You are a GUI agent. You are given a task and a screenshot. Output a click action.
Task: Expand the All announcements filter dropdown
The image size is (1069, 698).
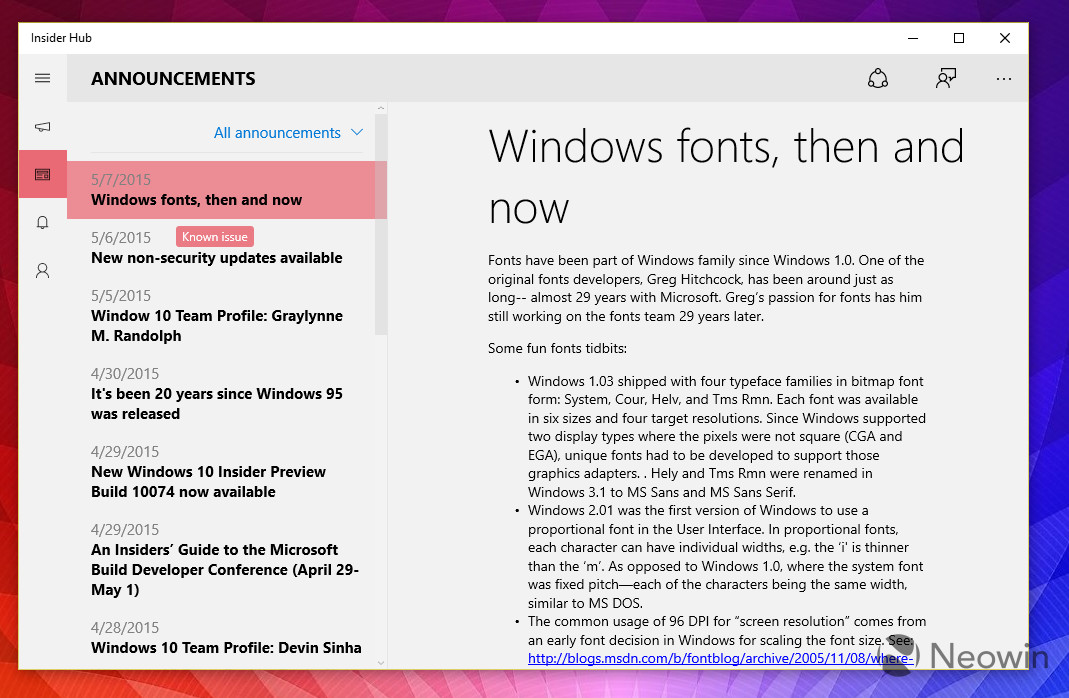point(288,133)
